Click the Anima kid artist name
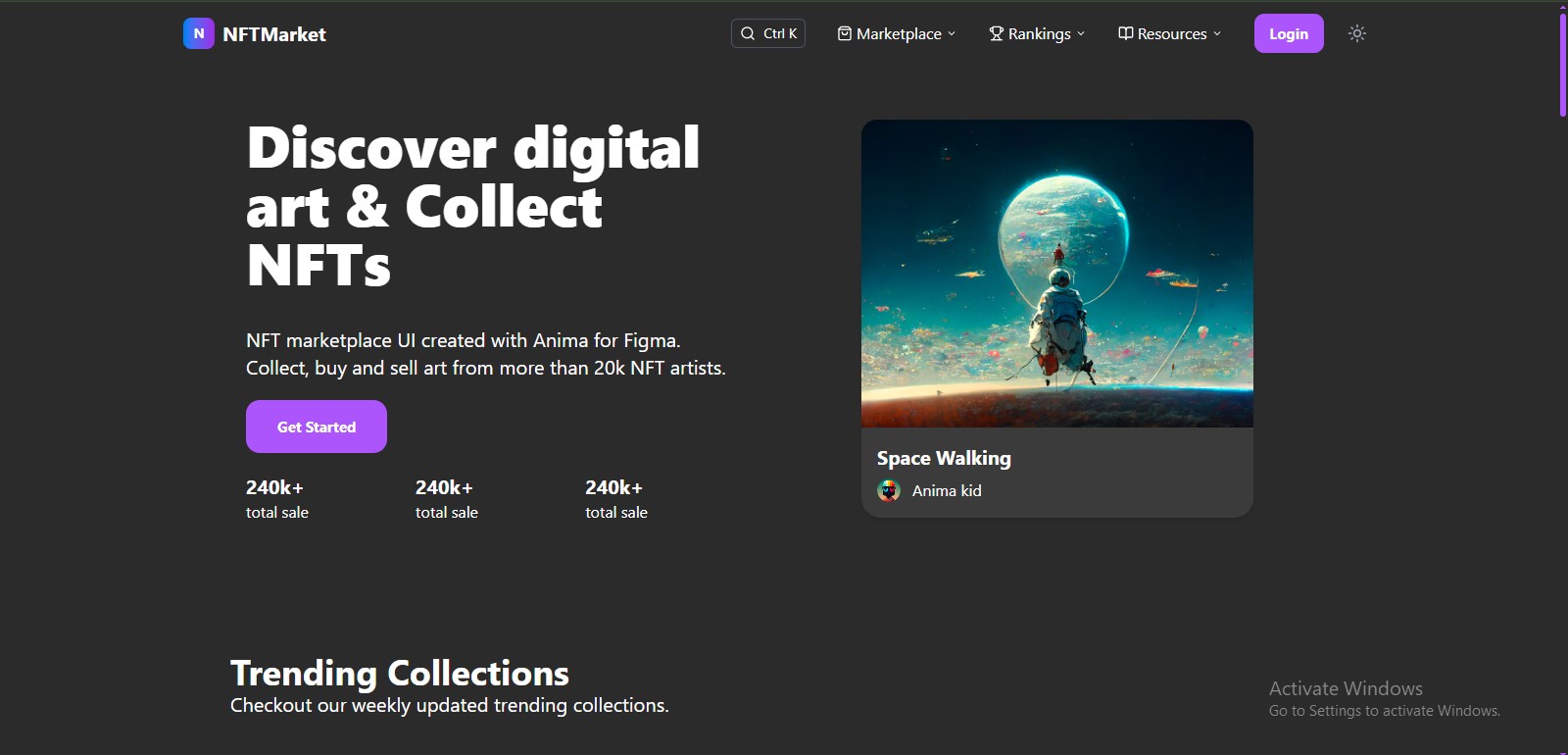1568x755 pixels. point(947,490)
